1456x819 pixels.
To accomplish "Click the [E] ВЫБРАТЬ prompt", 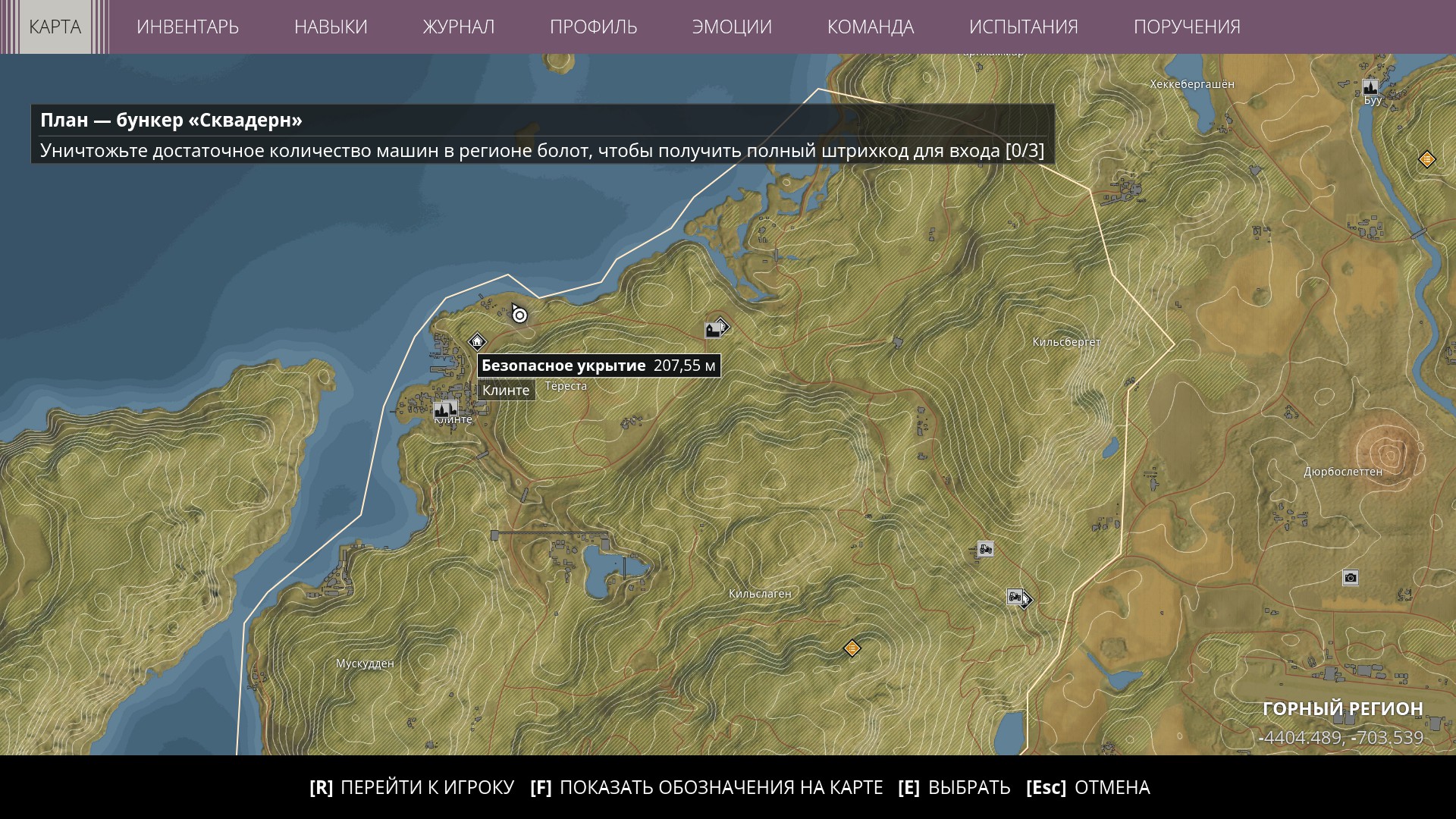I will [x=954, y=787].
